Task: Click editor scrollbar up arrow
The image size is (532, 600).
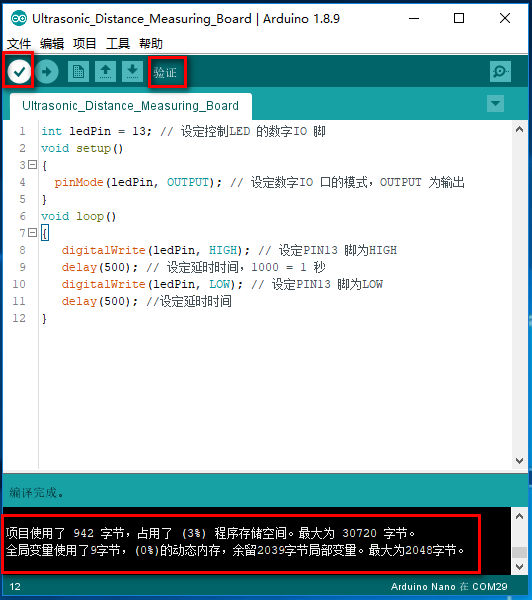Action: coord(519,129)
